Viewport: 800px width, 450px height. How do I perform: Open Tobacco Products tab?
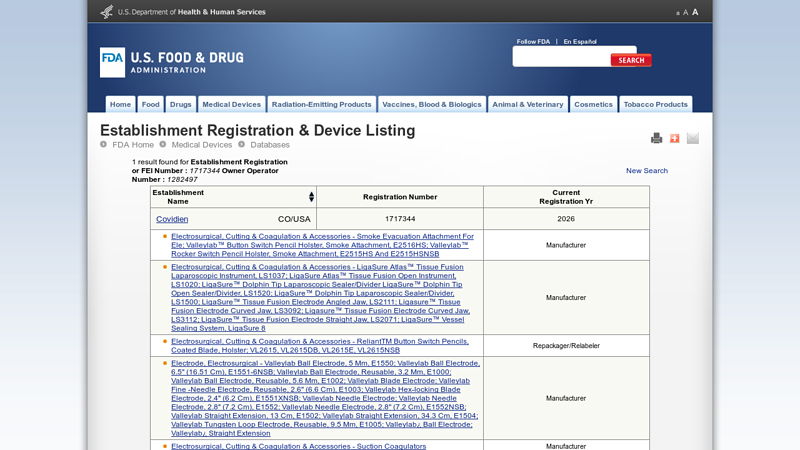click(x=656, y=104)
